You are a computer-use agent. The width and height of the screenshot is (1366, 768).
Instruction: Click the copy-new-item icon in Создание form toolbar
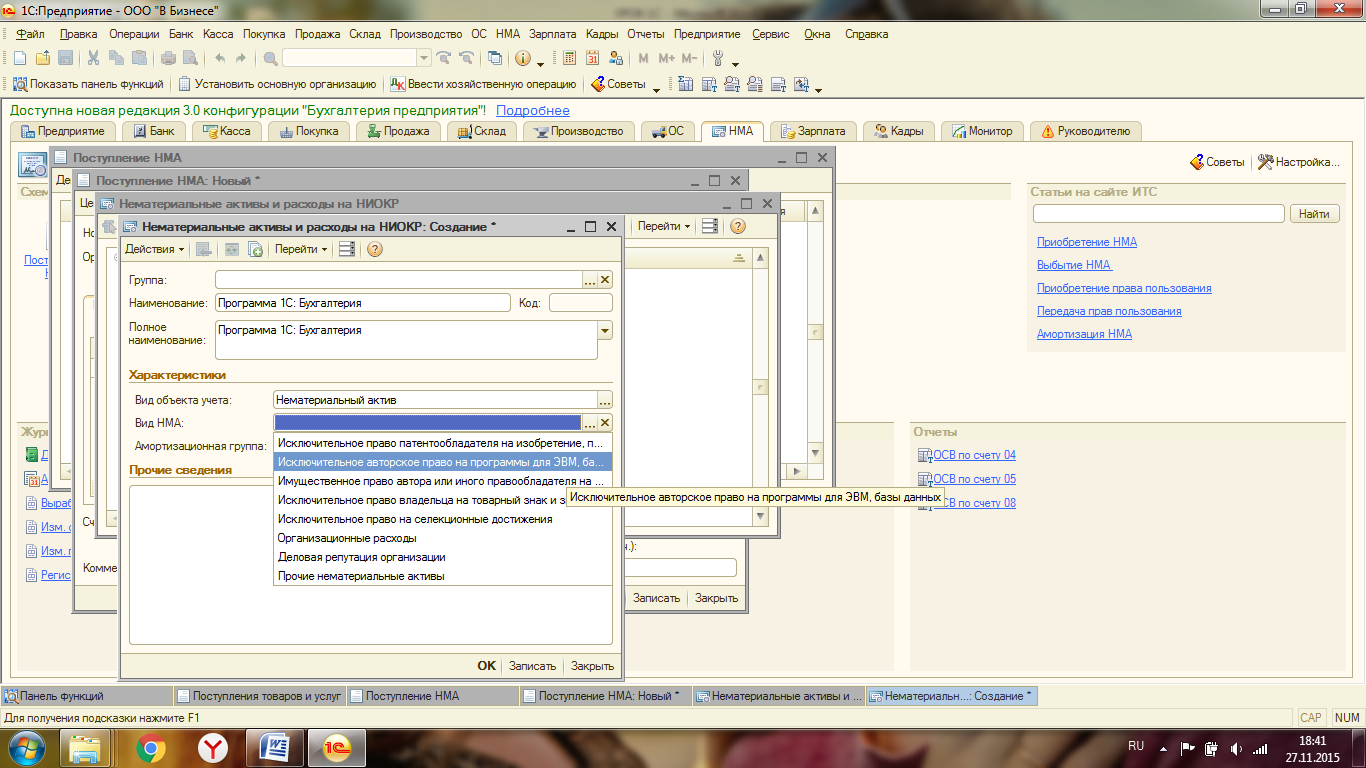point(255,249)
